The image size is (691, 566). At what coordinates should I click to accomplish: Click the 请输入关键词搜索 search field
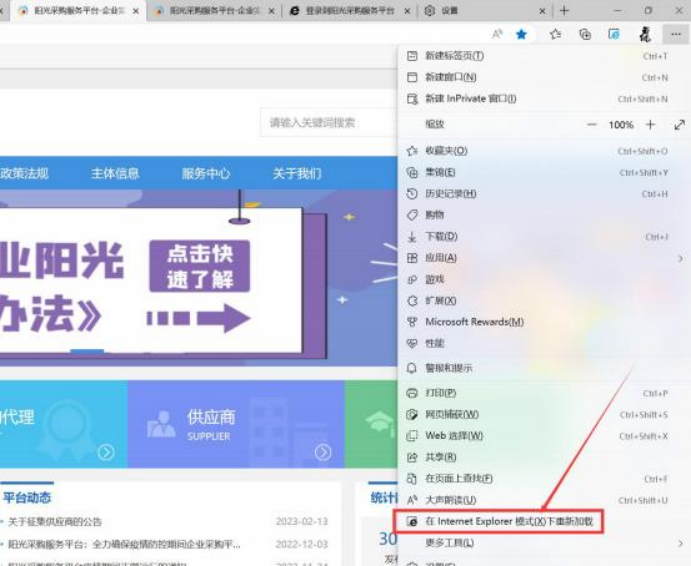[328, 123]
